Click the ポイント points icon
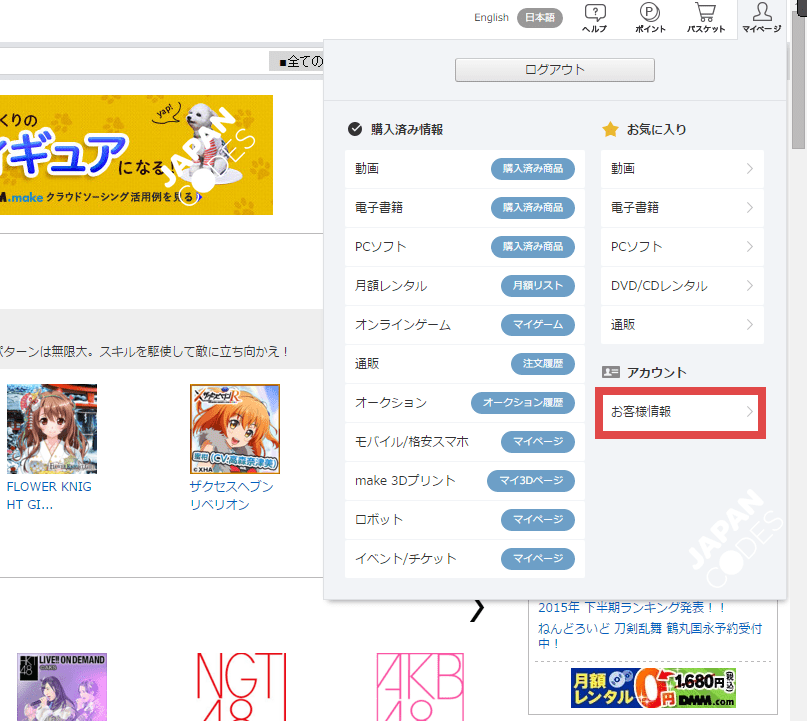Viewport: 807px width, 721px height. pyautogui.click(x=650, y=18)
